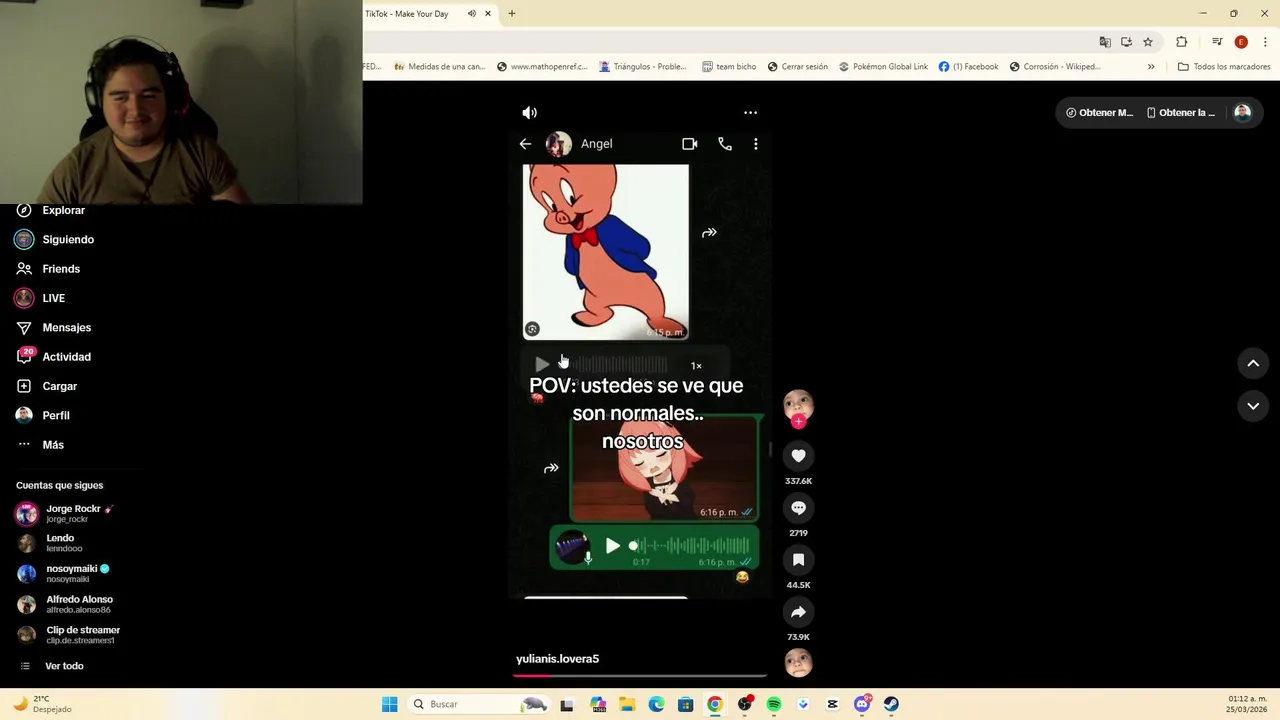1280x720 pixels.
Task: Open a new browser tab
Action: tap(511, 14)
